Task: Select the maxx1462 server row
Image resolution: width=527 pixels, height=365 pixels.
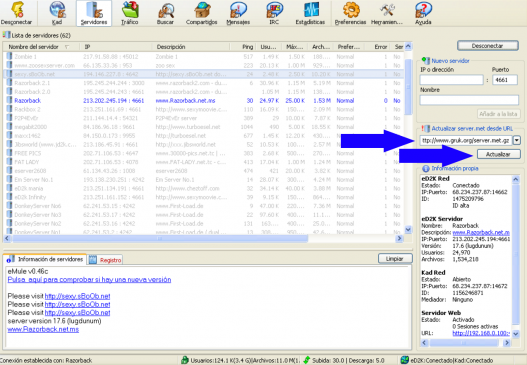Action: [204, 135]
